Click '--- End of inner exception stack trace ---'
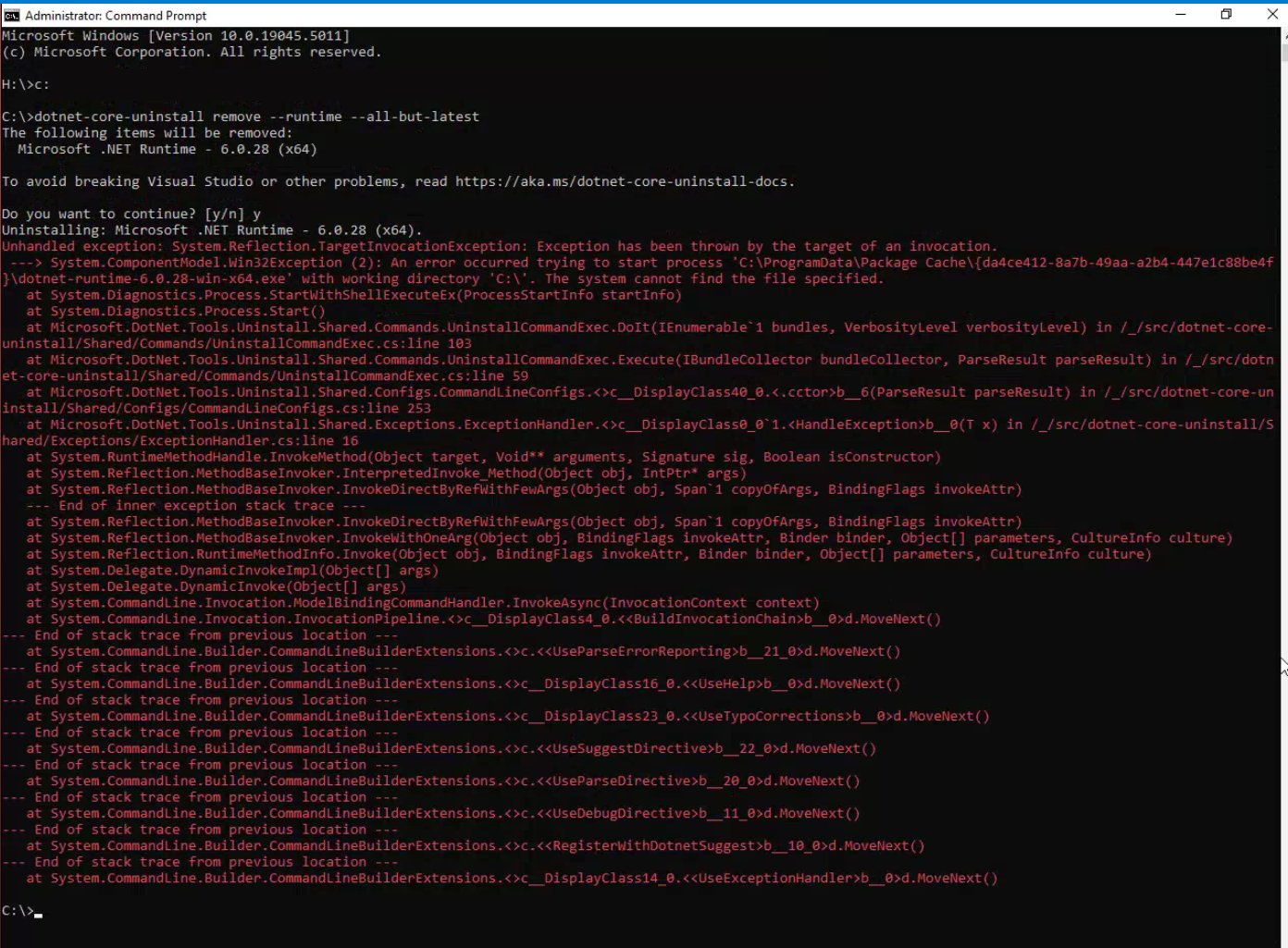1288x948 pixels. pos(196,505)
